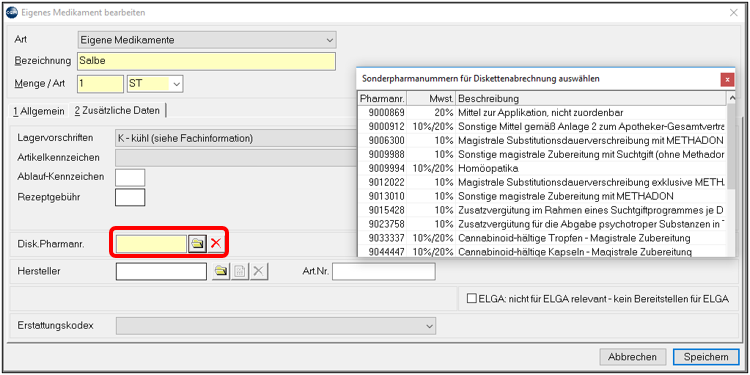
Task: Select row 9012022 Substitutionsdauerverschreibung exklusive
Action: point(542,182)
